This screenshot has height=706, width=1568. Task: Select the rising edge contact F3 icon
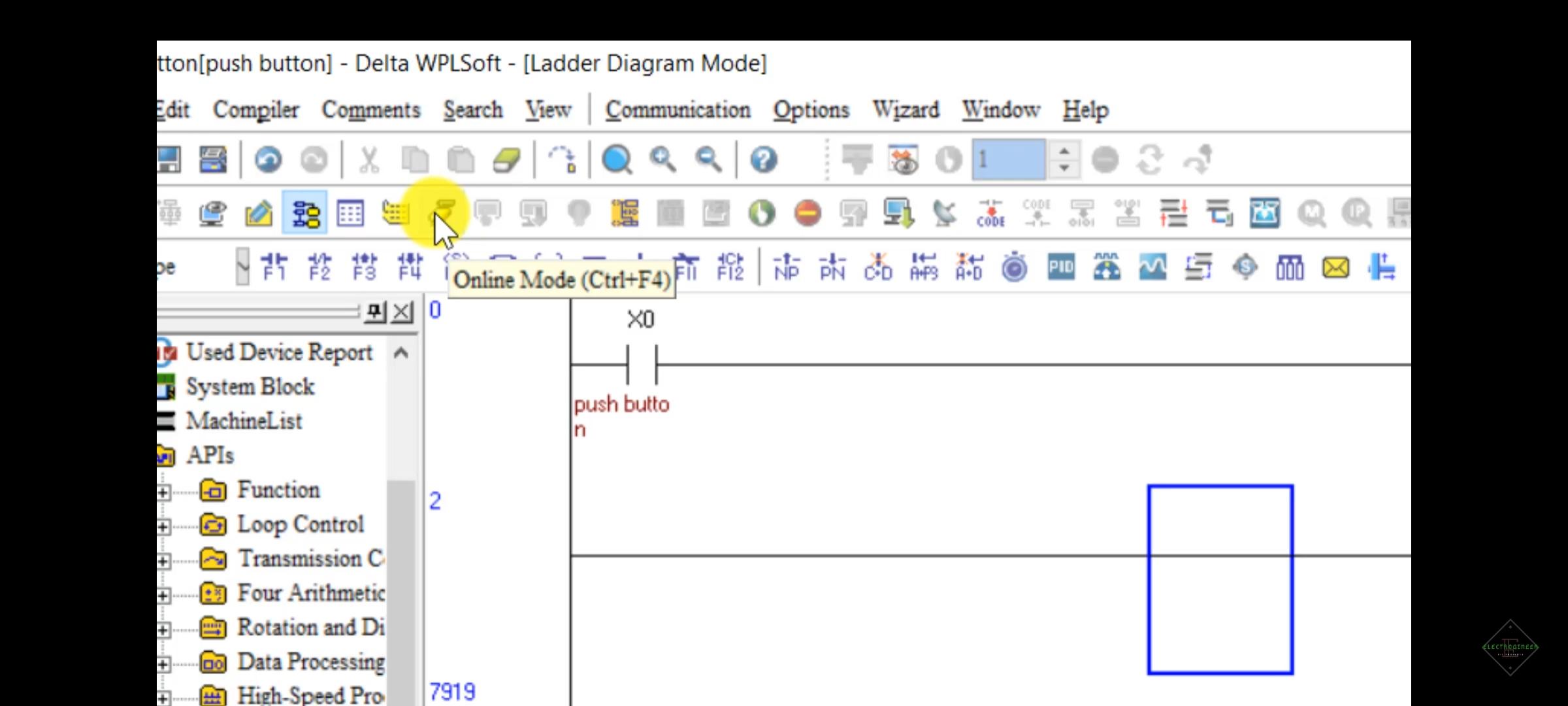[365, 266]
